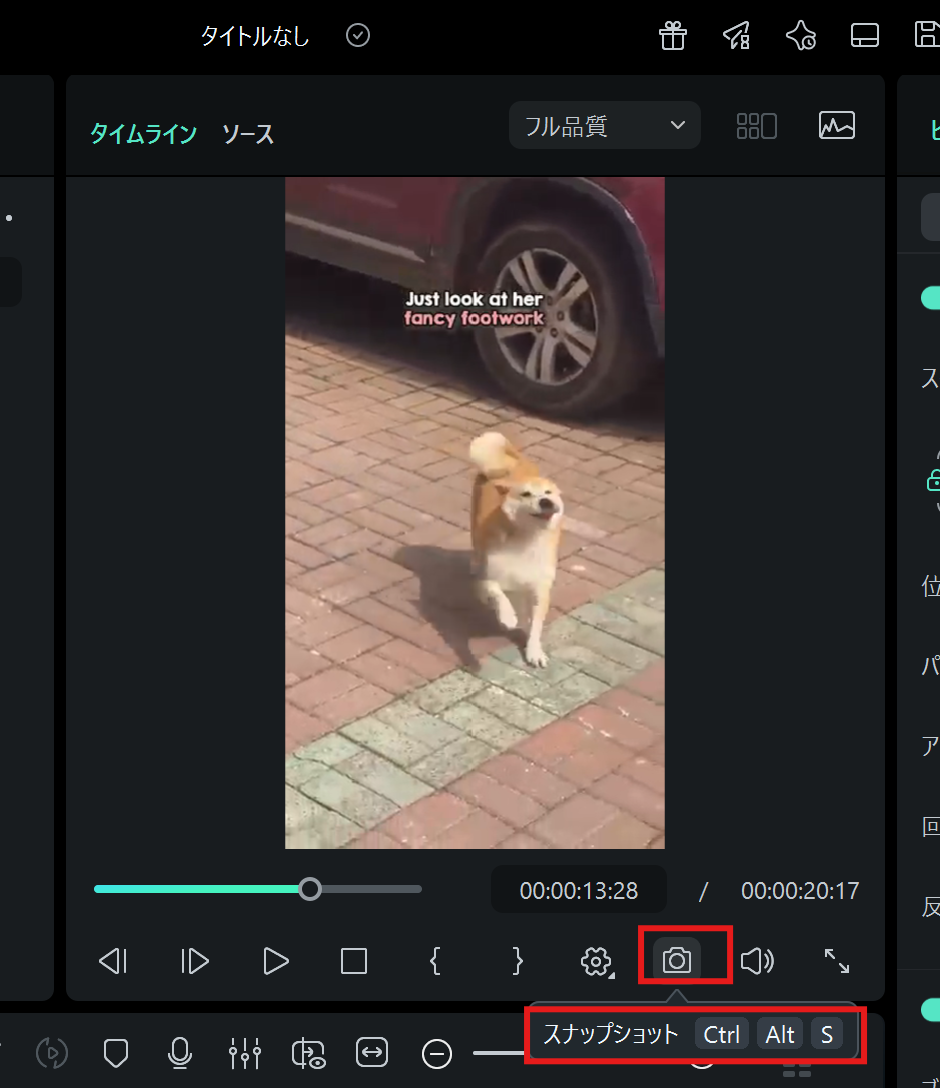
Task: Step back one frame
Action: click(x=113, y=961)
